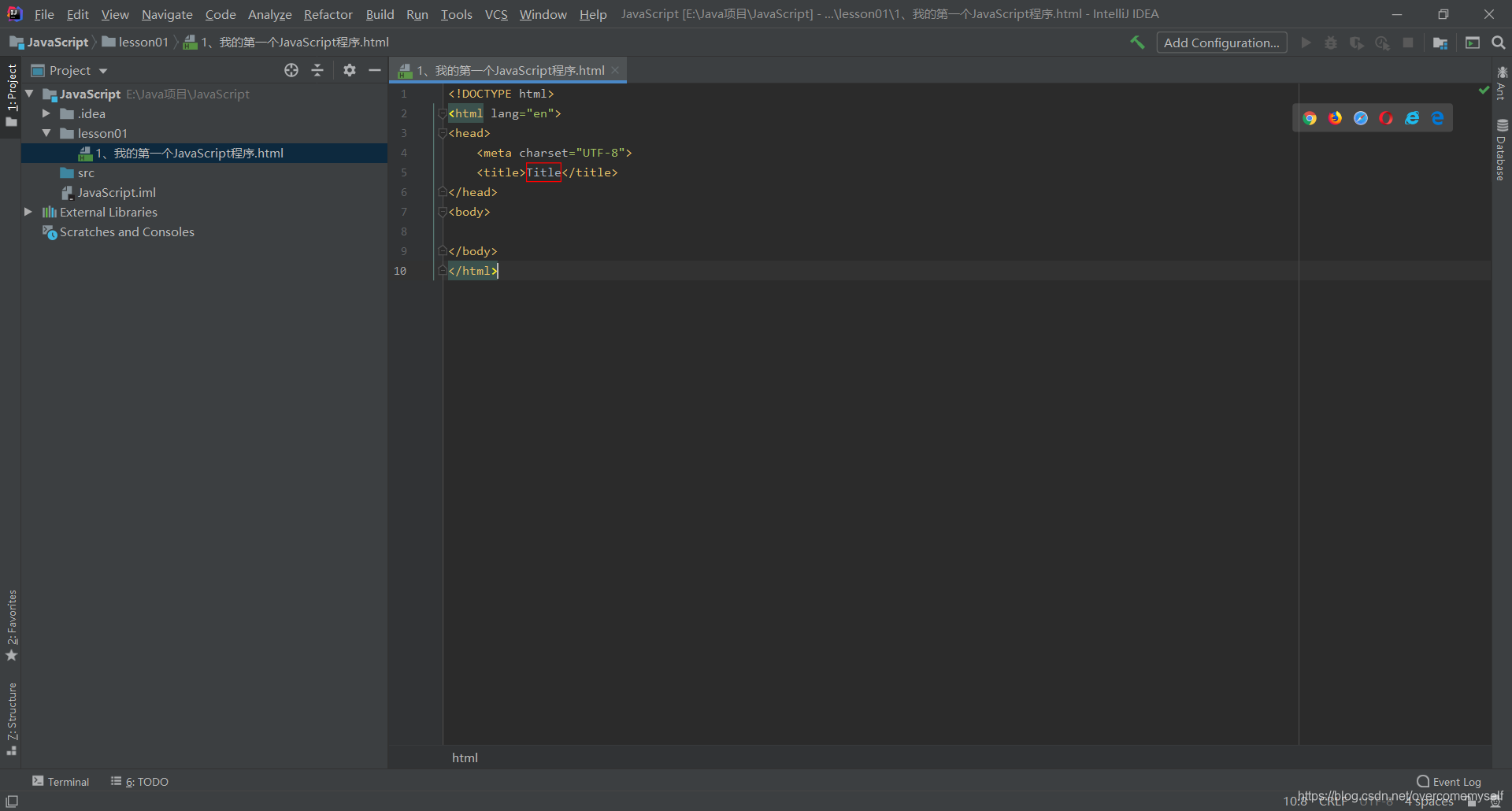The height and width of the screenshot is (811, 1512).
Task: Open the Navigate menu
Action: (167, 14)
